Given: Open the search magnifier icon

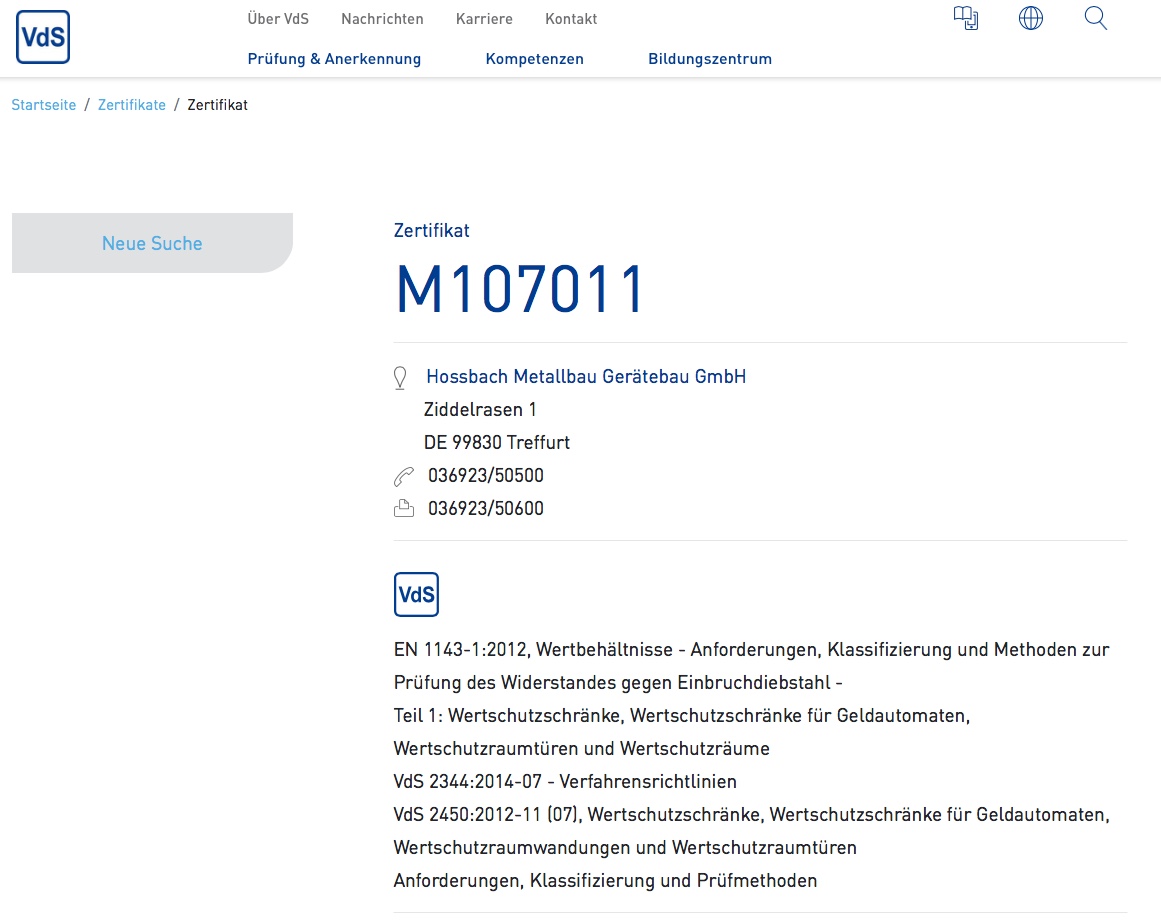Looking at the screenshot, I should pyautogui.click(x=1096, y=19).
